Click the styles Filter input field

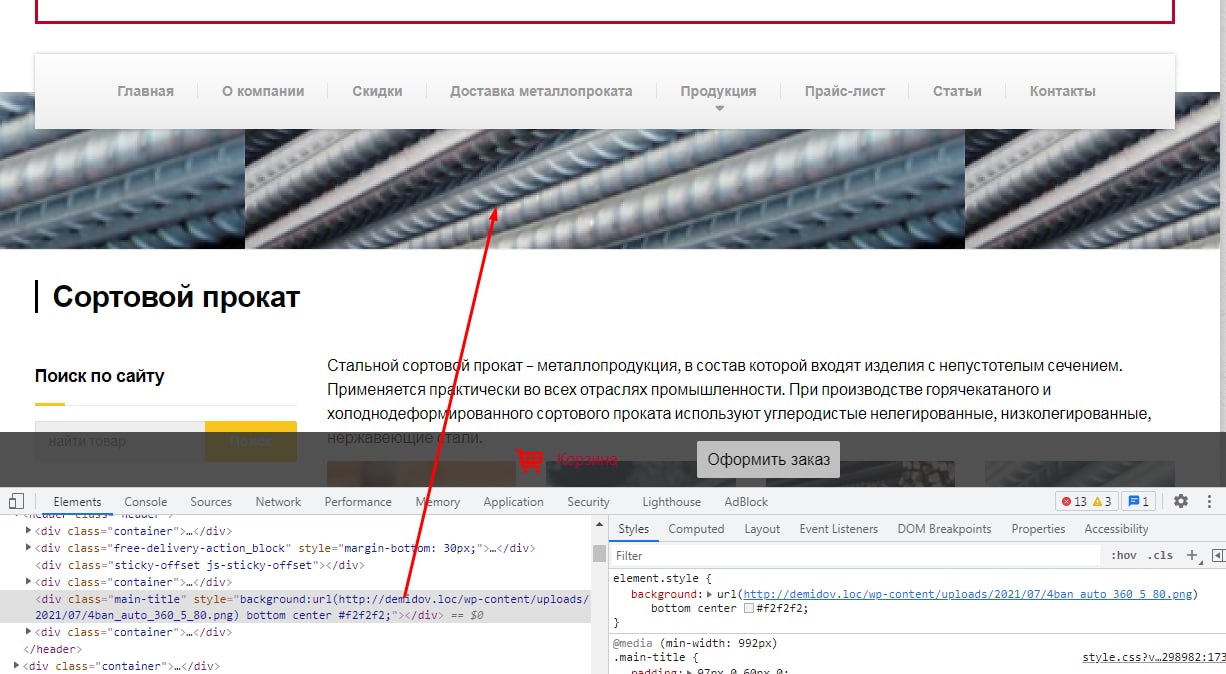tap(855, 555)
